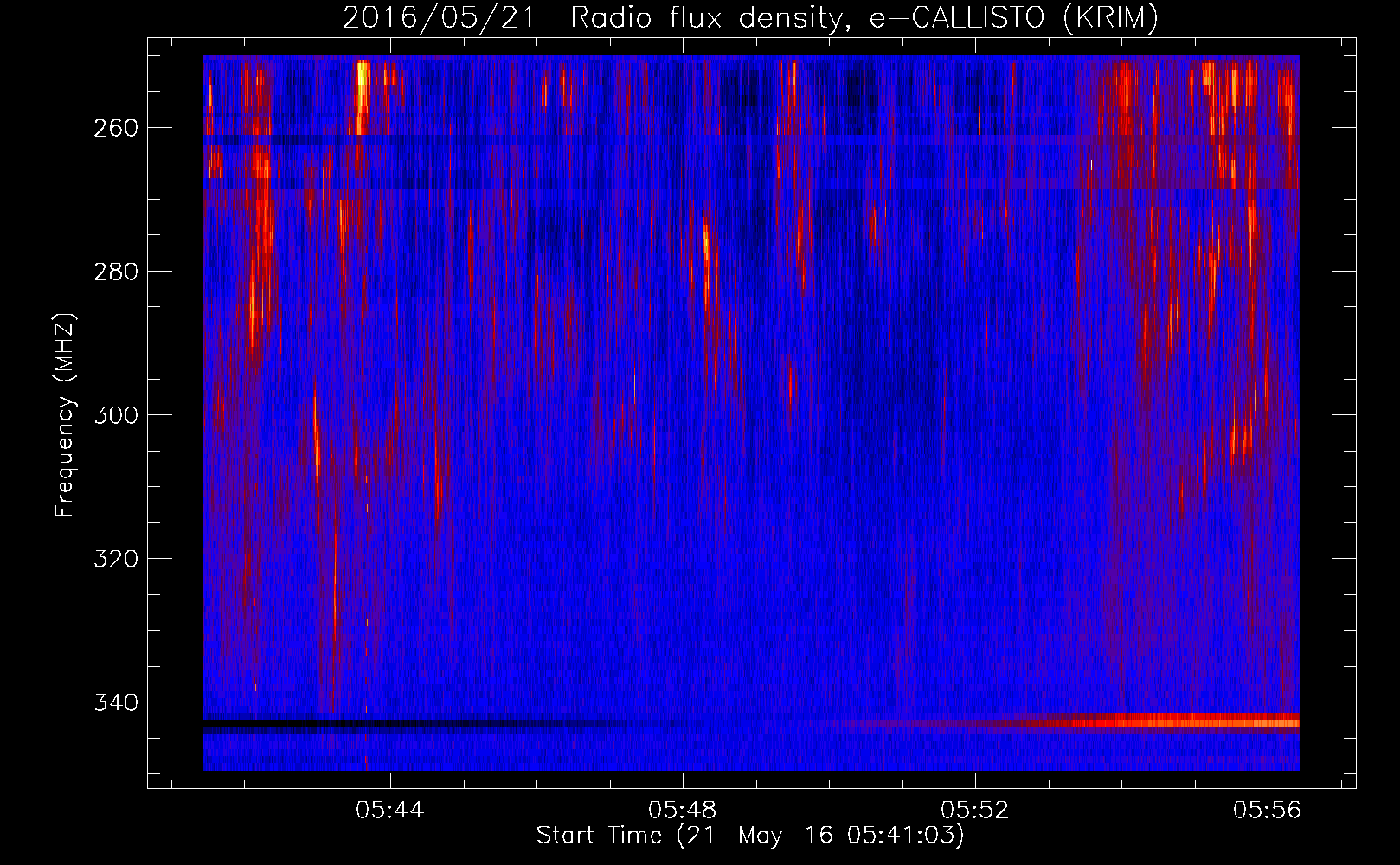This screenshot has width=1400, height=865.
Task: Click the 260 frequency tick label
Action: [x=115, y=128]
